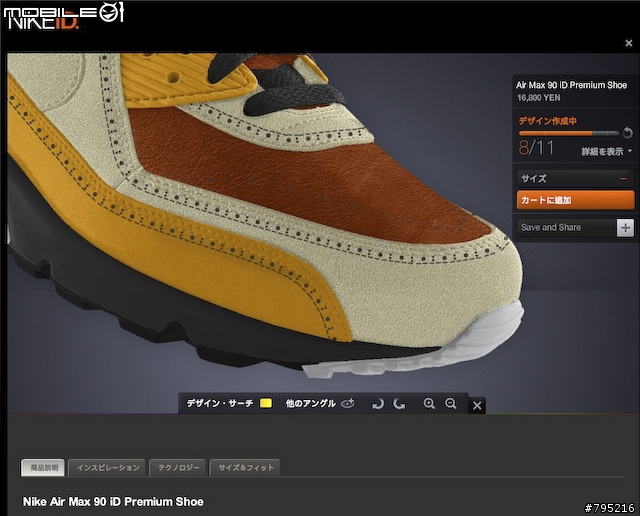Open the インスピレーション tab
This screenshot has width=640, height=516.
[x=108, y=467]
